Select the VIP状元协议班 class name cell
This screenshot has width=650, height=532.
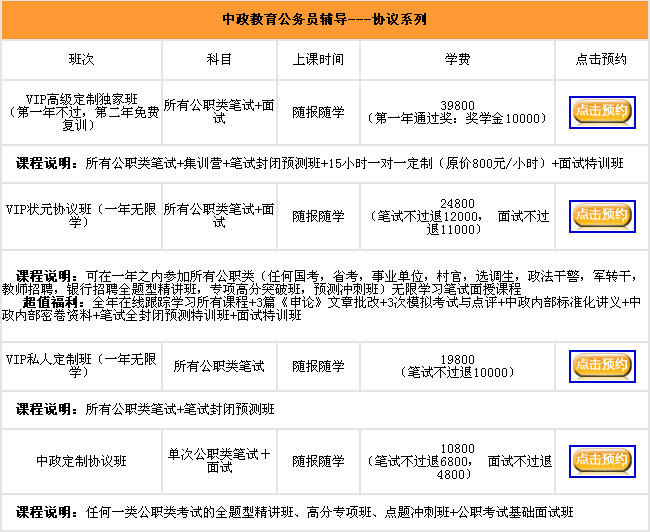click(81, 216)
